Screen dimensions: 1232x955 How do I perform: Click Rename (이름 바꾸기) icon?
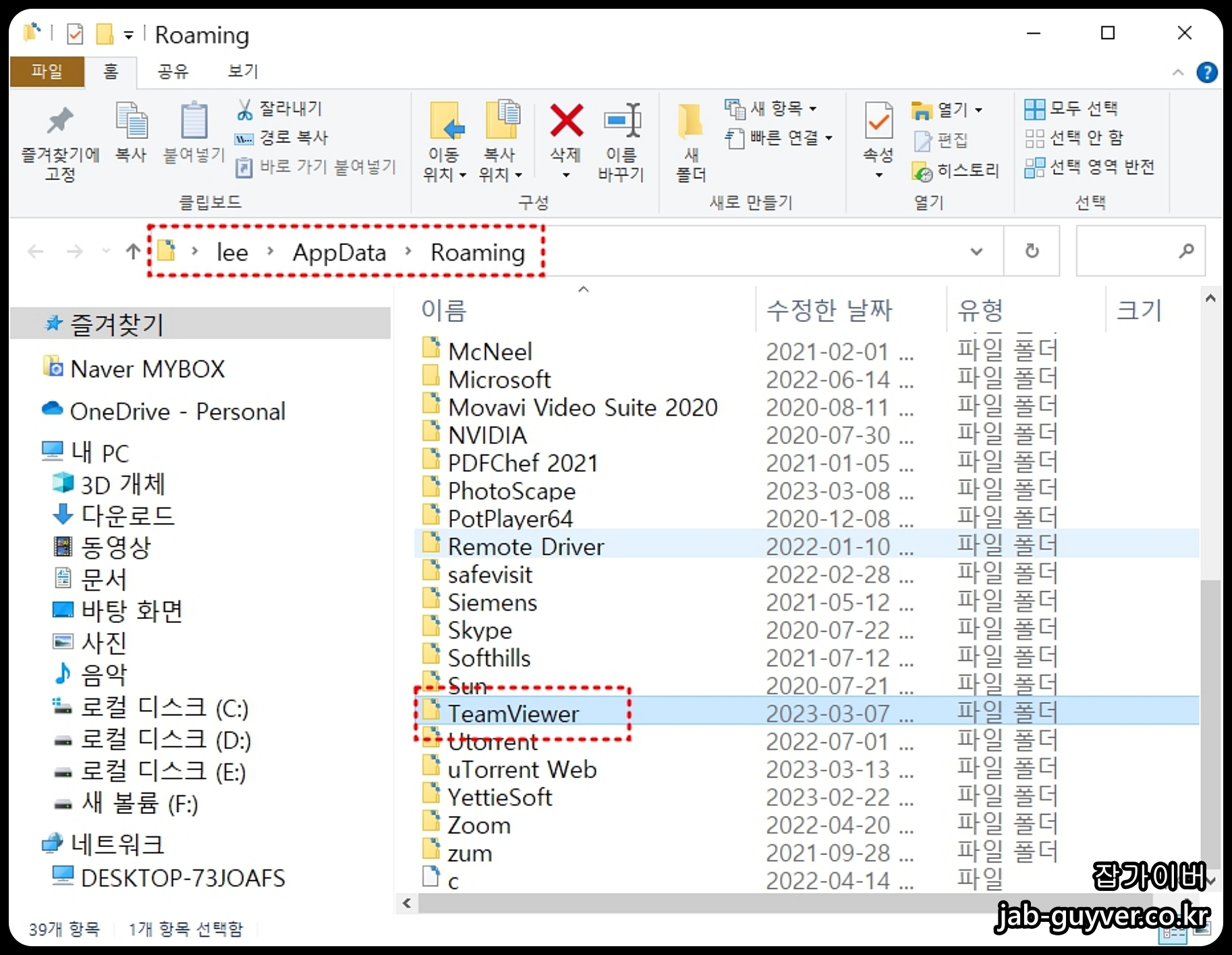622,120
